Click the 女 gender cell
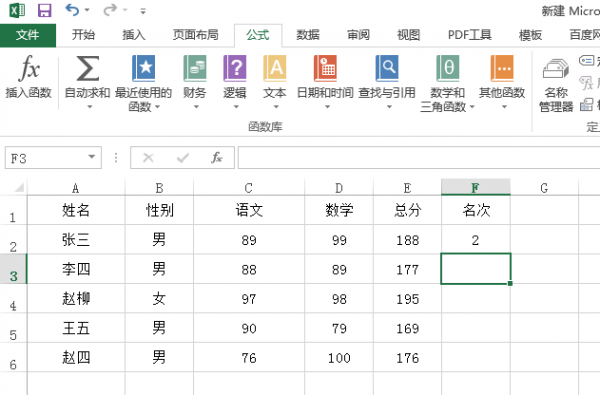This screenshot has height=395, width=600. coord(159,299)
